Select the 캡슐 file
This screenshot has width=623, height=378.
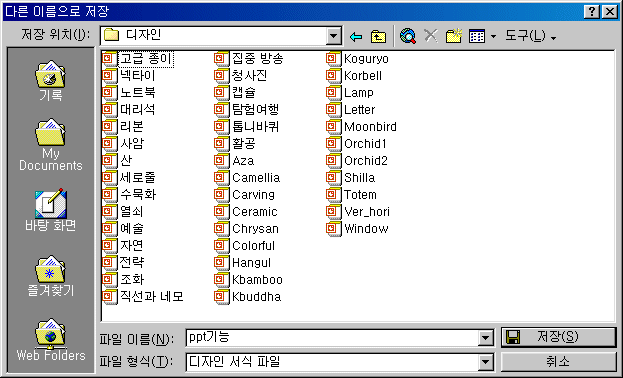(235, 93)
